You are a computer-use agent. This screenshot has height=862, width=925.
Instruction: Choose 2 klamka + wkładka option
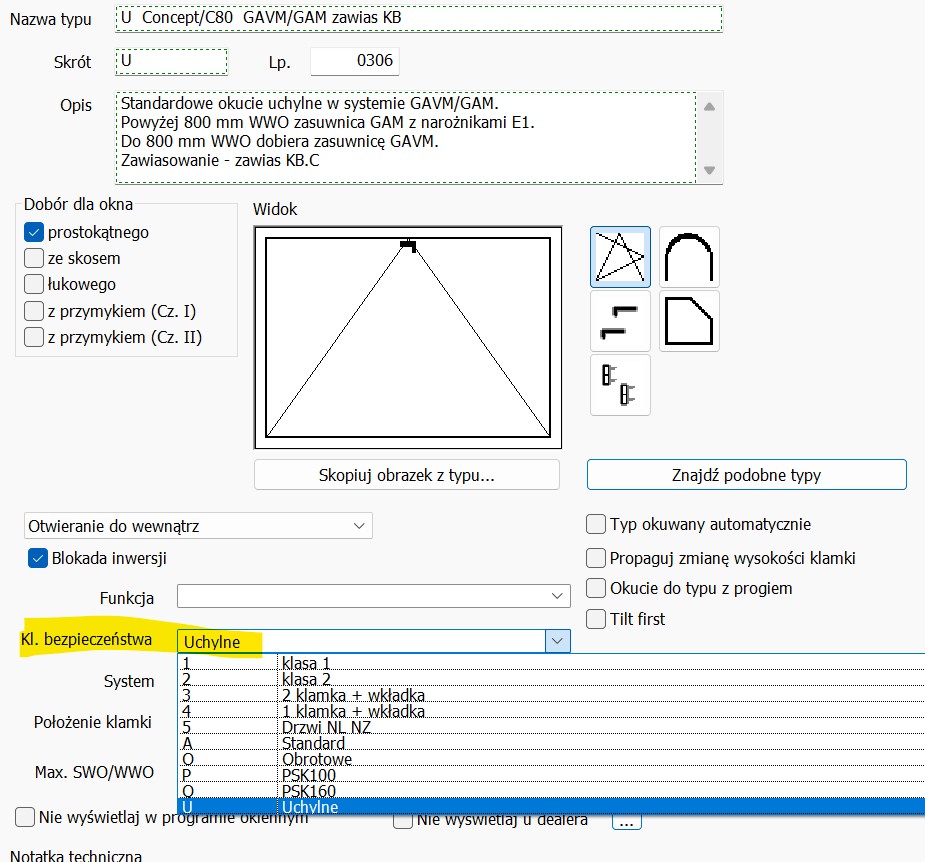click(x=551, y=695)
